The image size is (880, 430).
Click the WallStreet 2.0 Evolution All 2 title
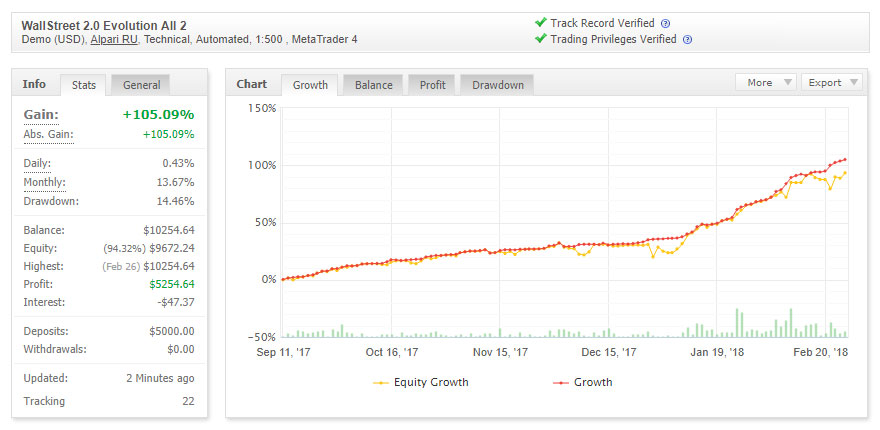coord(104,26)
